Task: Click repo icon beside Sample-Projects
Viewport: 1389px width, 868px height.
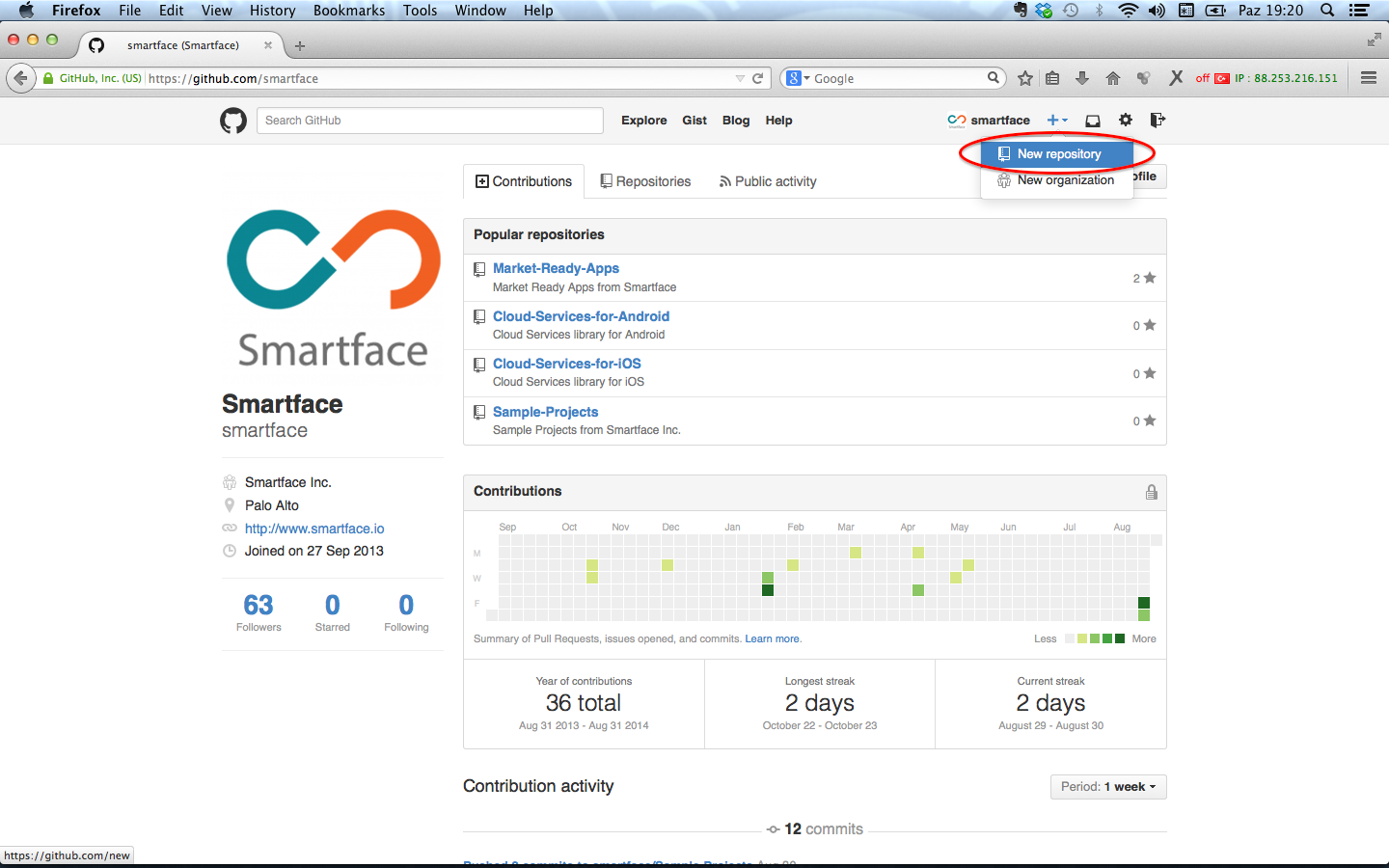Action: [x=479, y=413]
